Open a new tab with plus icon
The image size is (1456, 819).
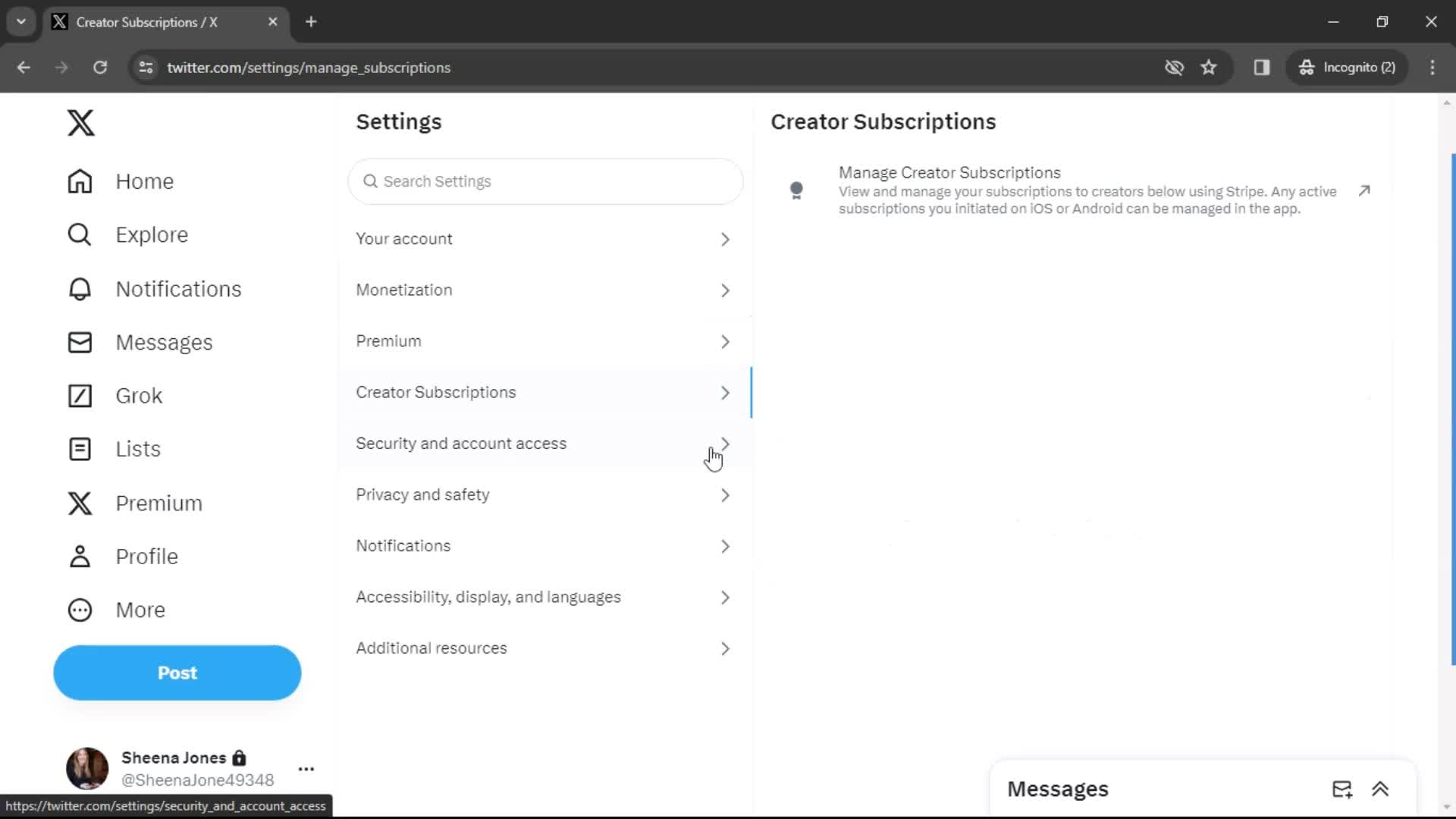pos(311,22)
